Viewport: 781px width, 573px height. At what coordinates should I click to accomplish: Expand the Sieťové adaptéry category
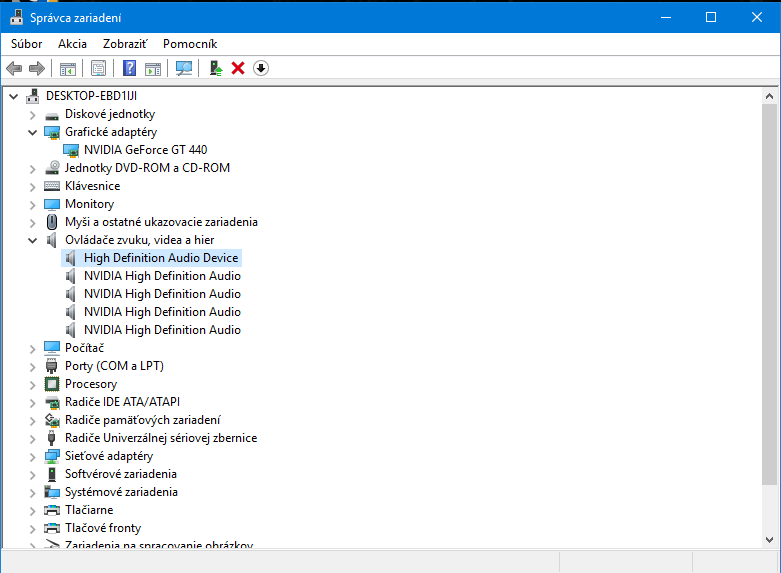[33, 456]
